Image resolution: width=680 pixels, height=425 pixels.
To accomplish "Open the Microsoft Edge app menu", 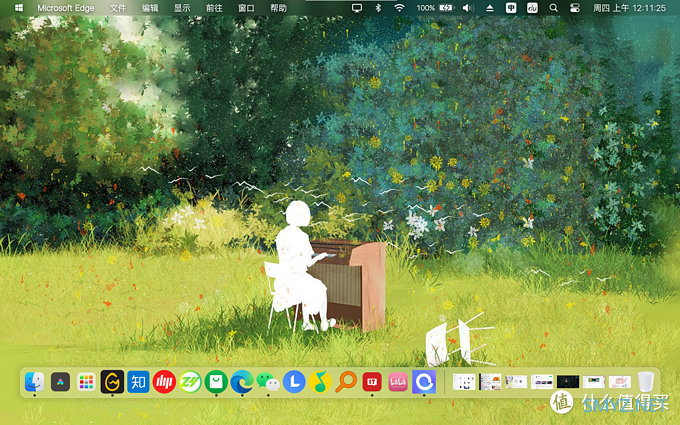I will point(65,8).
